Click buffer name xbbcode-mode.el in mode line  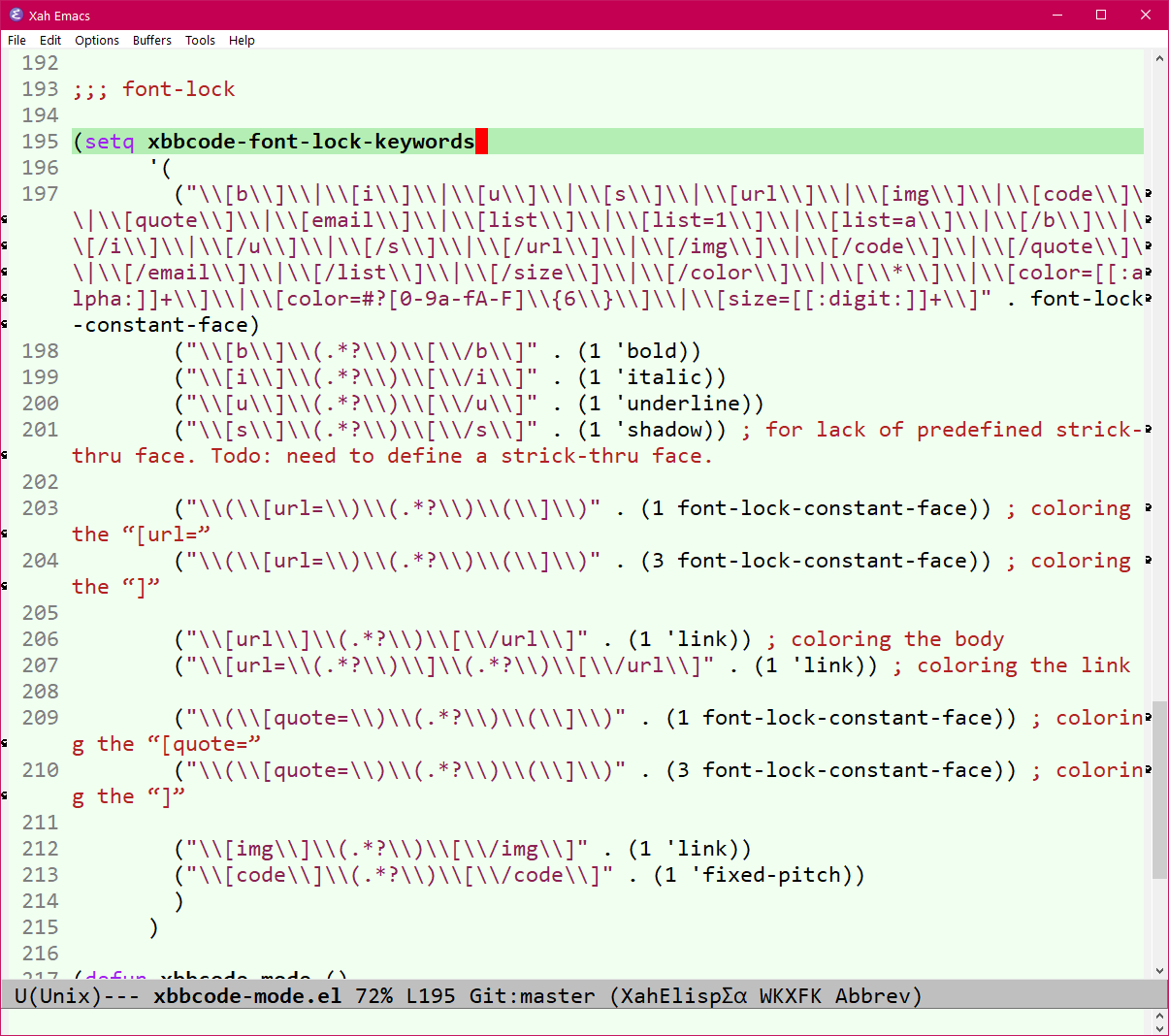247,996
